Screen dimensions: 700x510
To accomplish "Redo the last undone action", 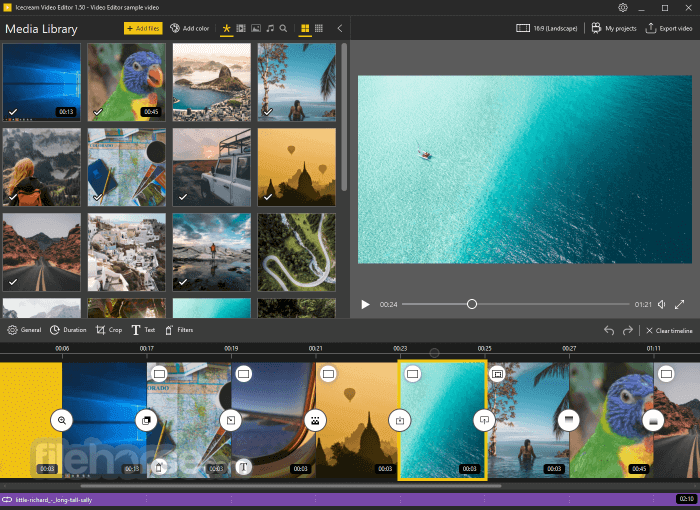I will click(x=628, y=330).
